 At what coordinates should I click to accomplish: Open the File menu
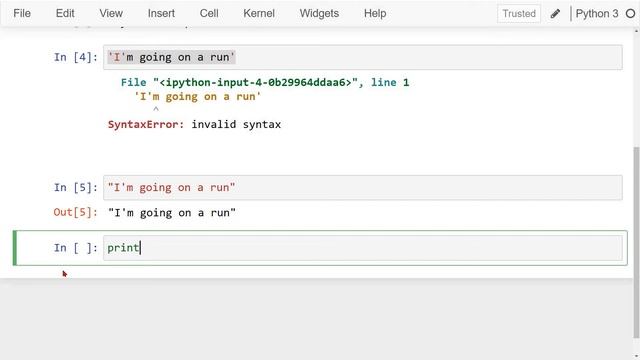coord(22,13)
